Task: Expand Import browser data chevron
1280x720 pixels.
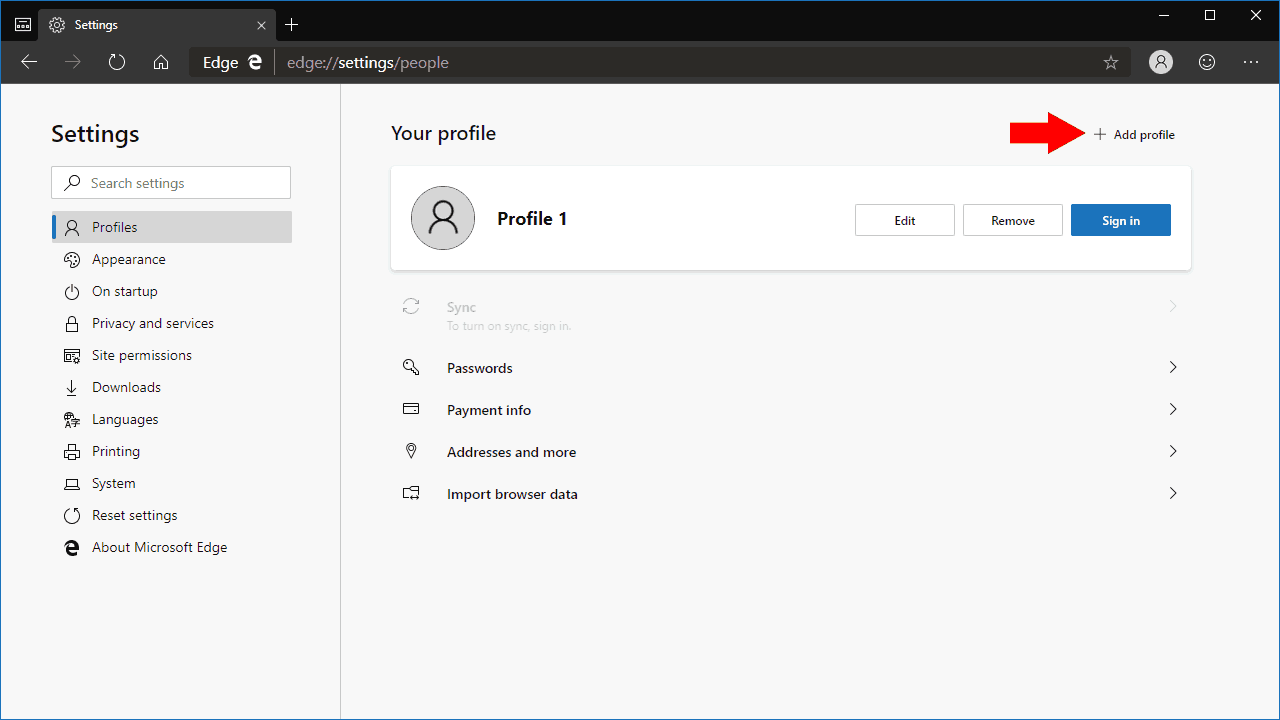Action: coord(1173,493)
